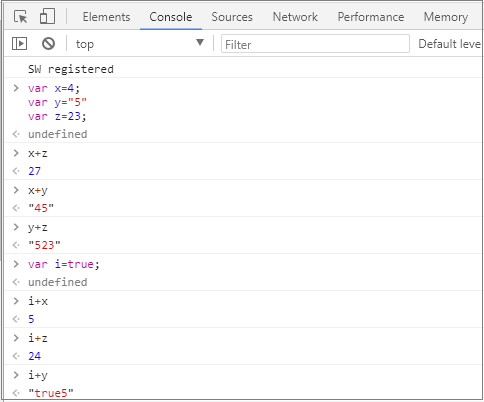Go to the Network tab
Viewport: 484px width, 402px height.
pyautogui.click(x=295, y=17)
